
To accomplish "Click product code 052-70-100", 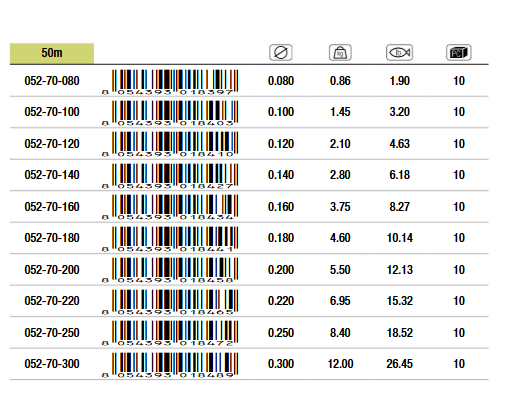I will coord(52,112).
